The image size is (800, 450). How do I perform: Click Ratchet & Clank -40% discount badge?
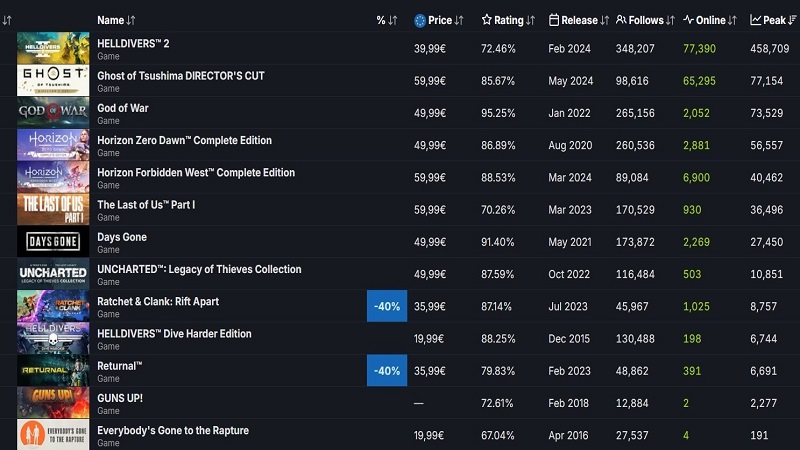[x=387, y=306]
